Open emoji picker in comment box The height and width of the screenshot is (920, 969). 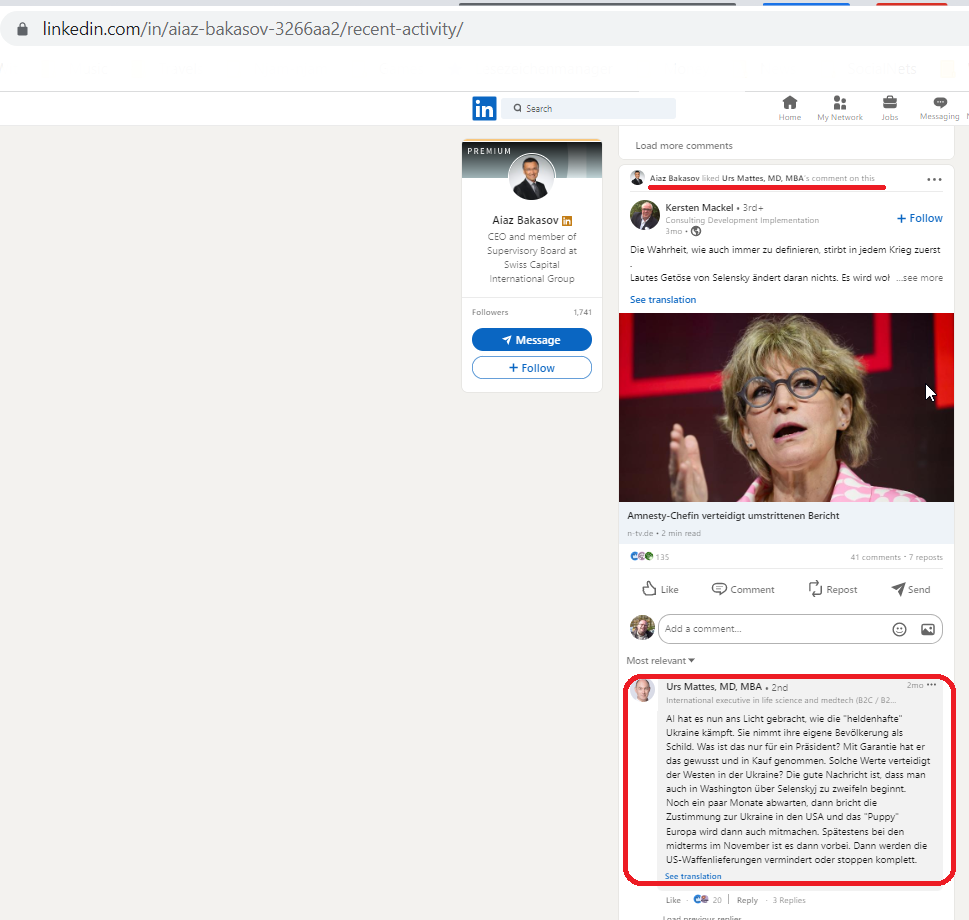899,629
